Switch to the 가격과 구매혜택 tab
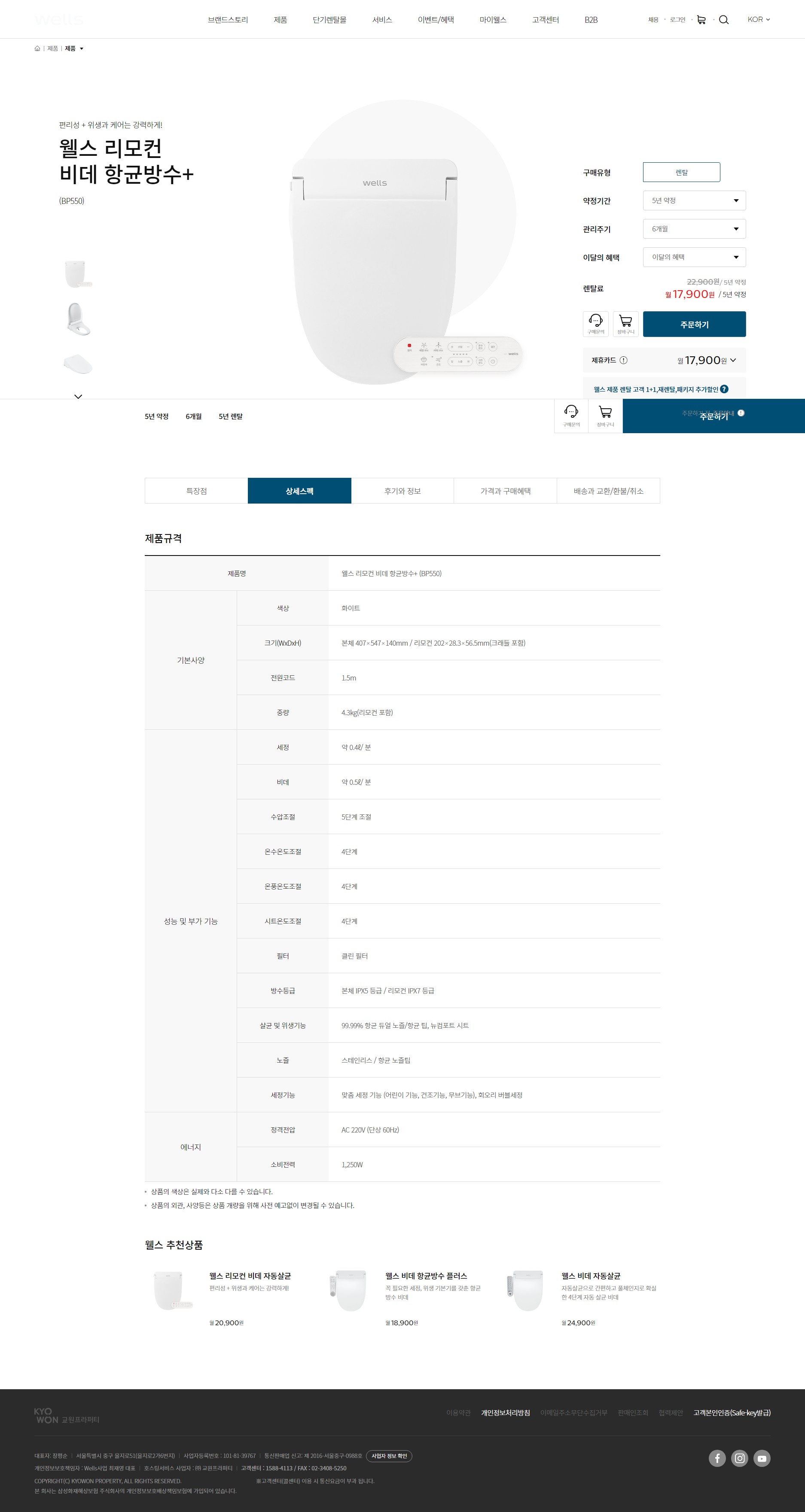 click(505, 491)
